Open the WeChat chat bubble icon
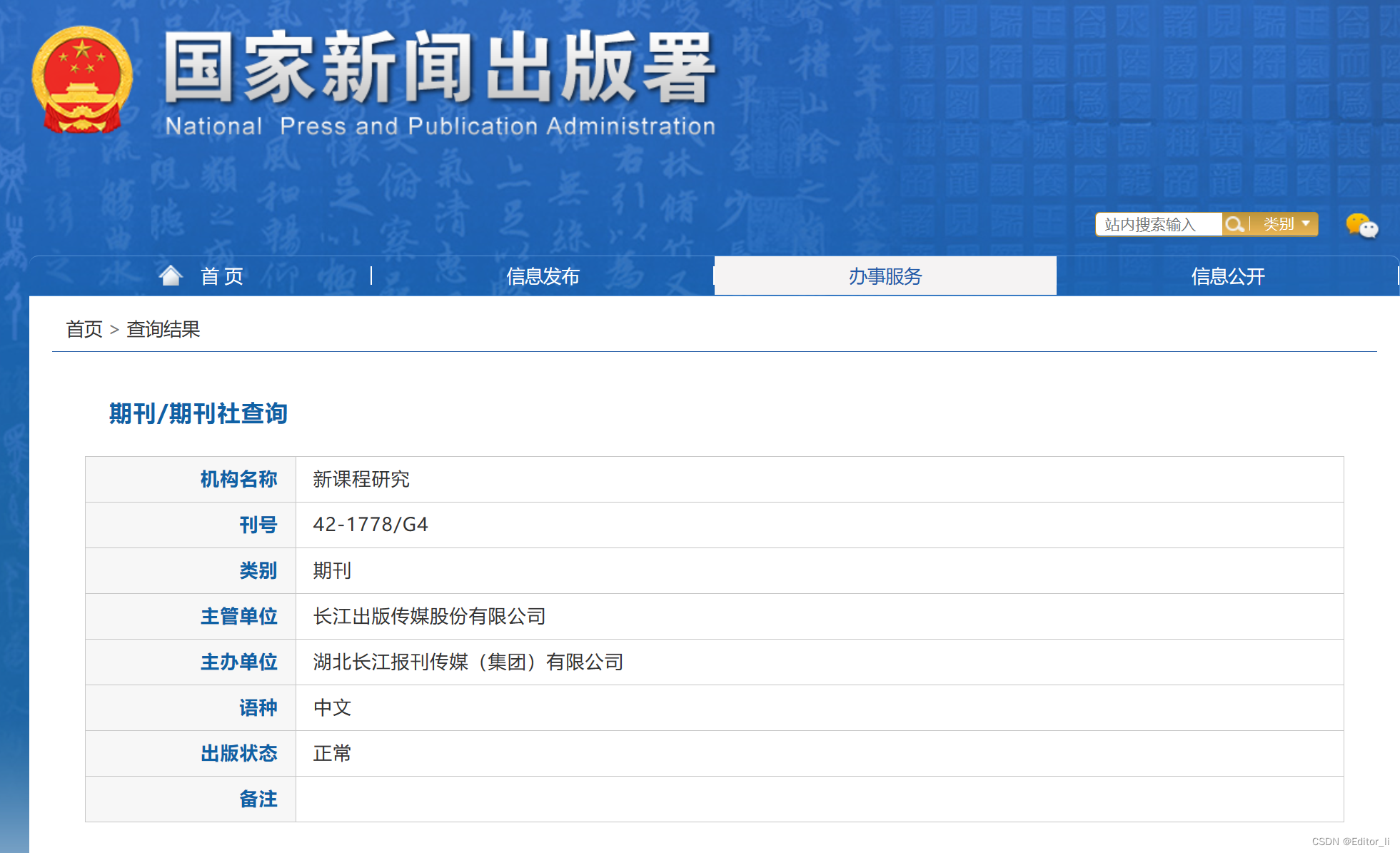1400x853 pixels. click(1361, 226)
